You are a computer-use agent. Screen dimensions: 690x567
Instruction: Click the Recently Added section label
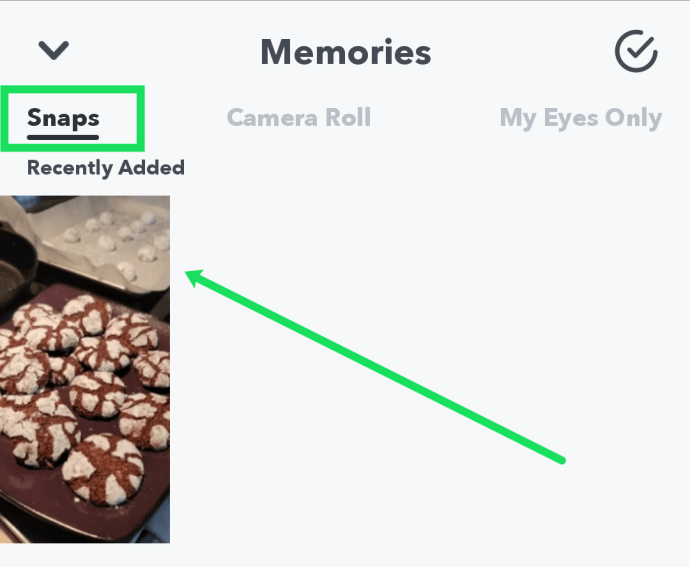[106, 168]
